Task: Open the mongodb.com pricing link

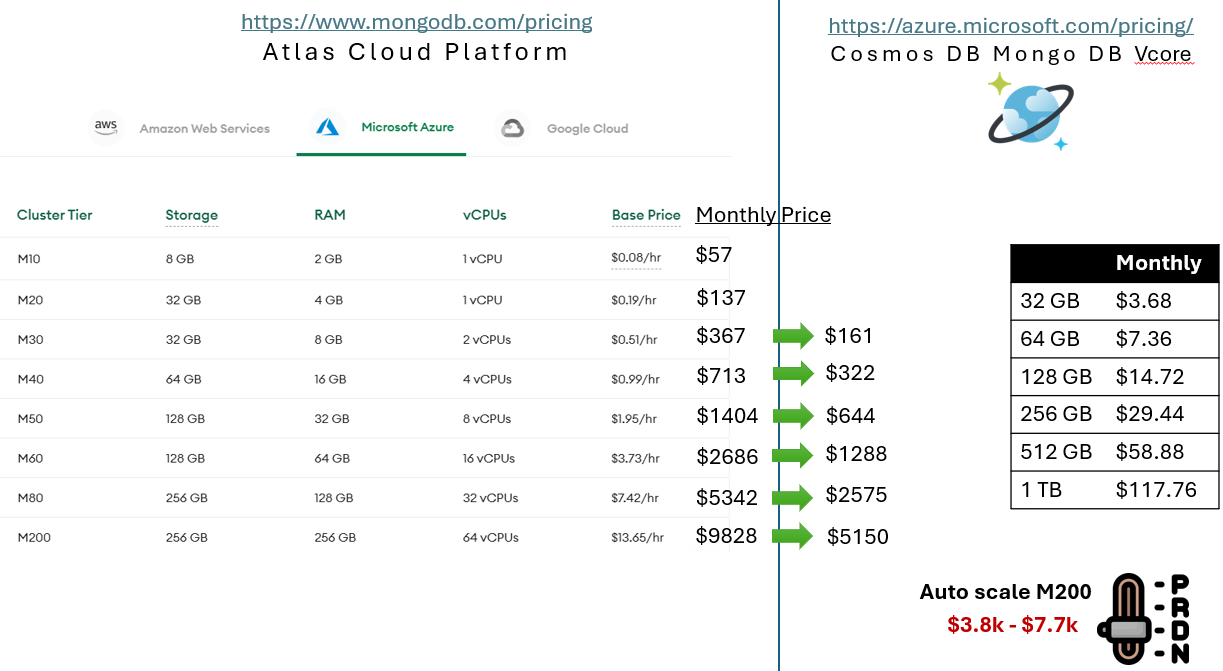Action: coord(416,22)
